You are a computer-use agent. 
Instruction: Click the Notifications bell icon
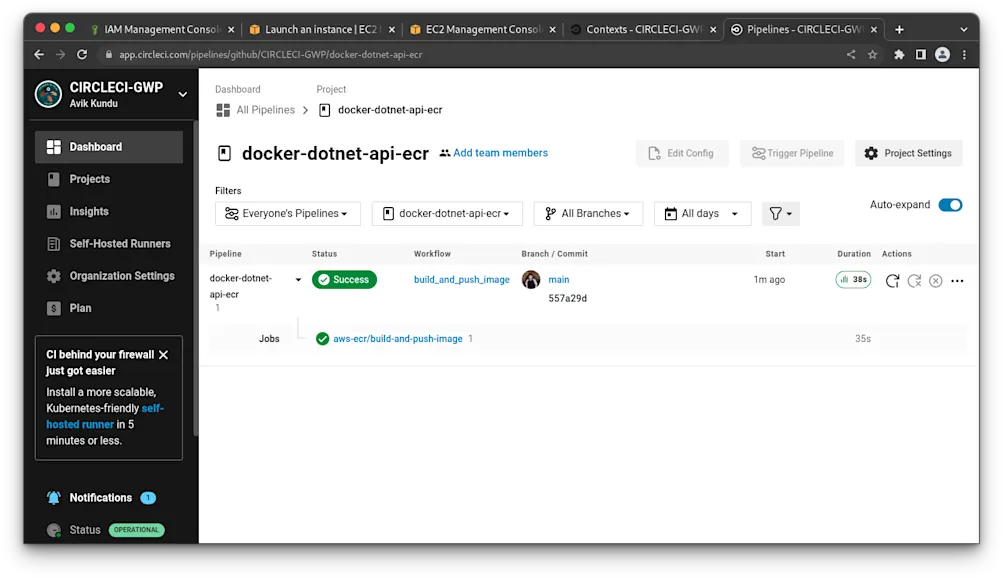click(x=54, y=498)
